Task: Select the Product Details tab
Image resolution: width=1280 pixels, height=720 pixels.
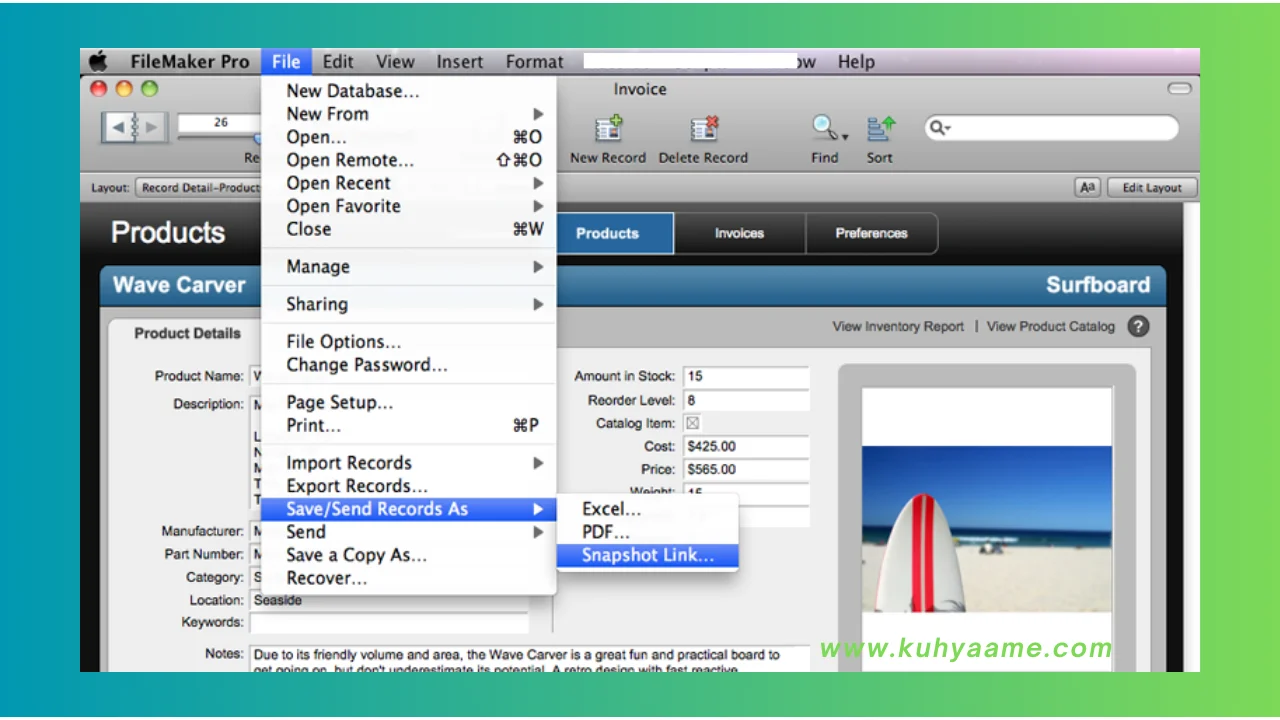Action: 188,334
